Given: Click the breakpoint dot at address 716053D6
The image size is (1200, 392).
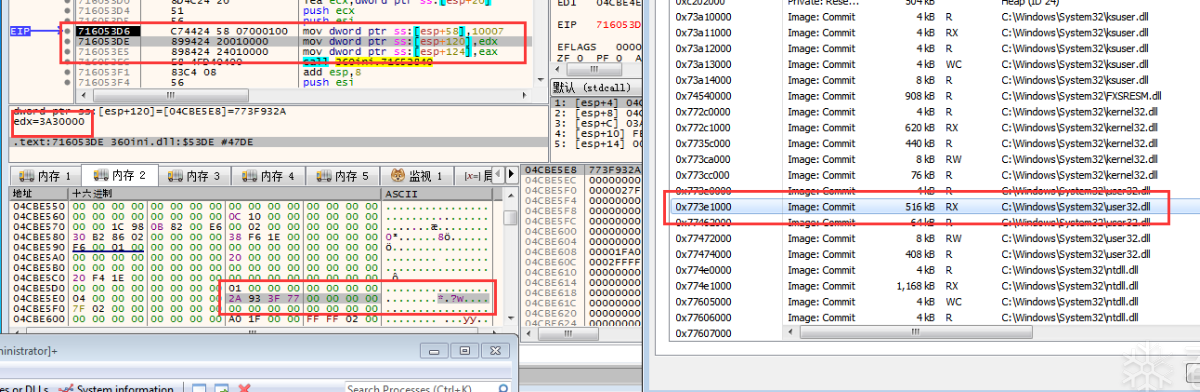Looking at the screenshot, I should pyautogui.click(x=67, y=32).
